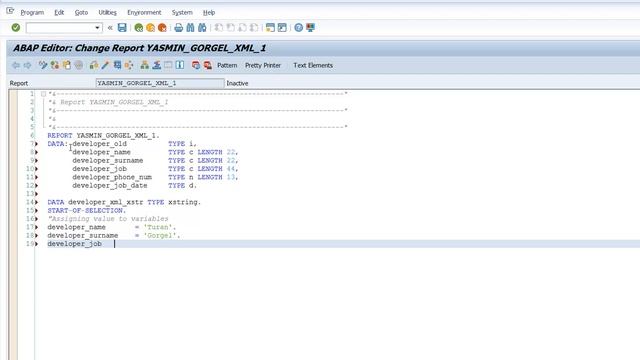Click the Inactive status text

click(237, 83)
